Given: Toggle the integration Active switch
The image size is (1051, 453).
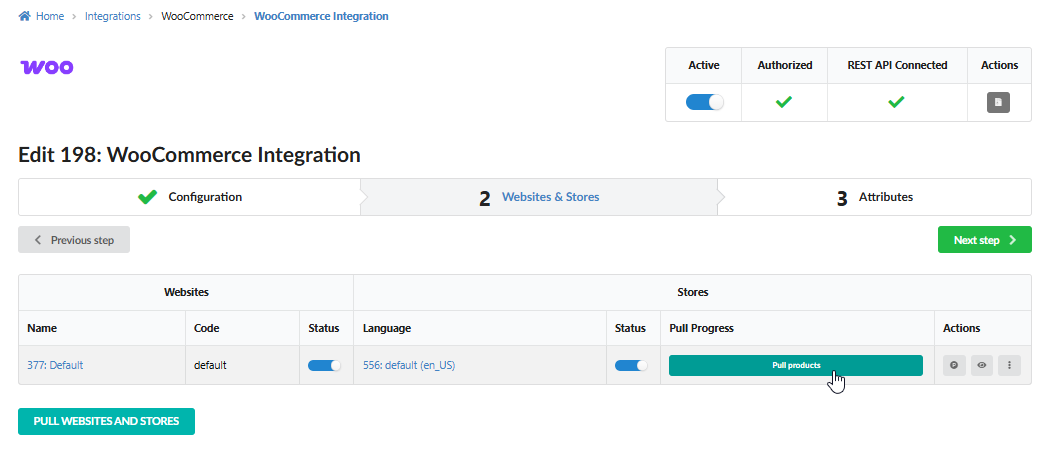Looking at the screenshot, I should coord(704,102).
